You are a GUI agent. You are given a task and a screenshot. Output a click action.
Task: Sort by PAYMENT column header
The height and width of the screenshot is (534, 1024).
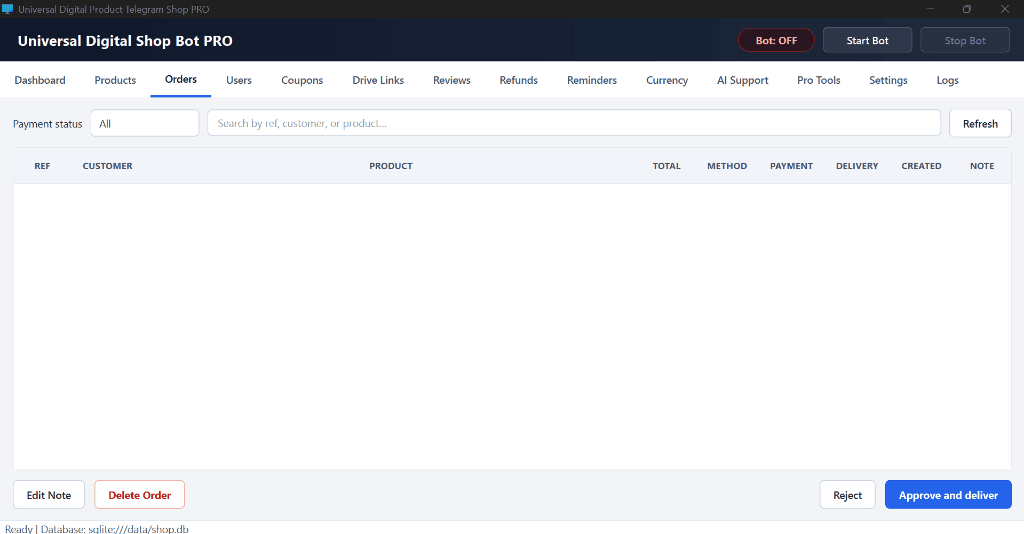pyautogui.click(x=792, y=166)
